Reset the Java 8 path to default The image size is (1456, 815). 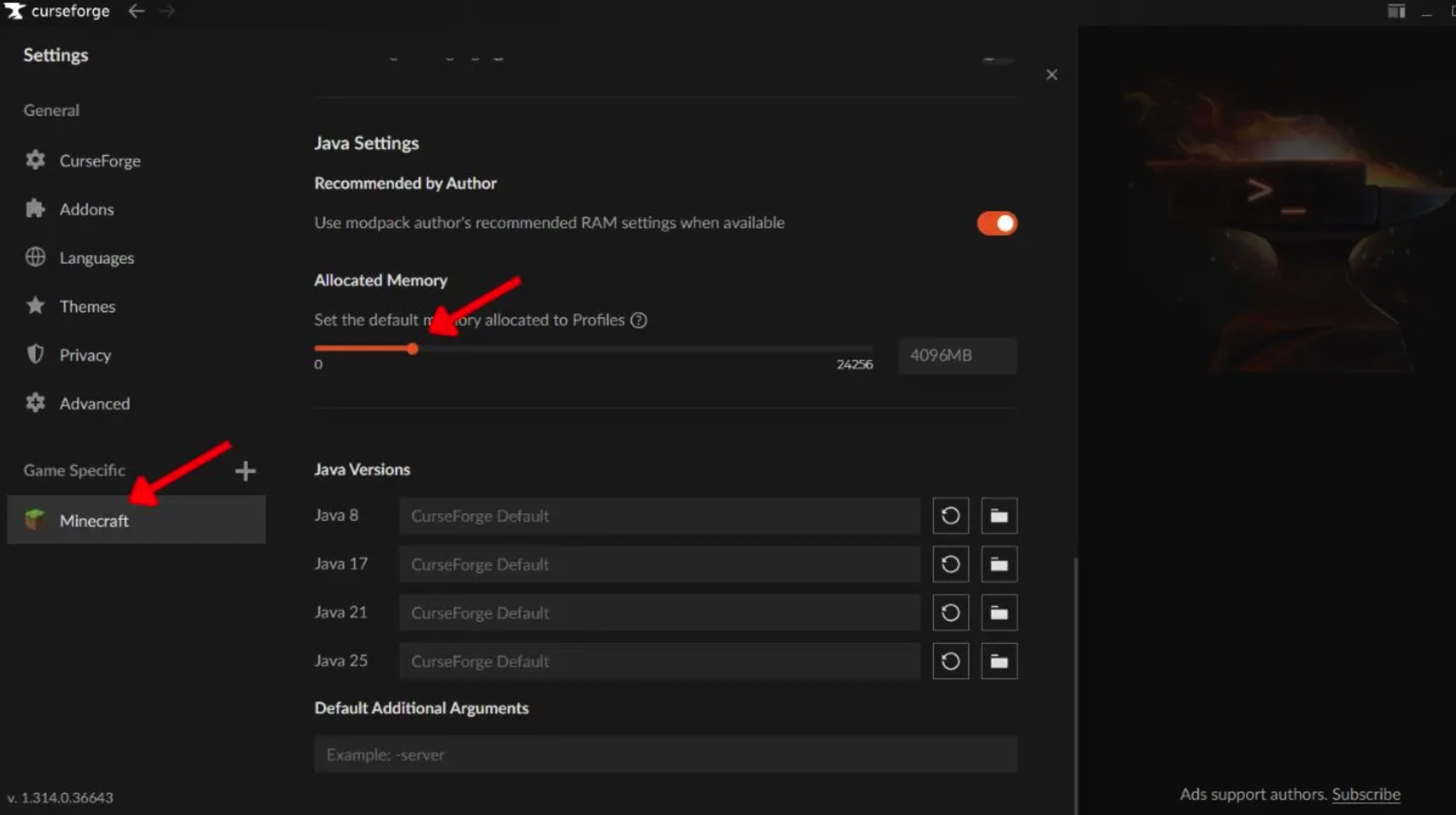click(x=950, y=515)
